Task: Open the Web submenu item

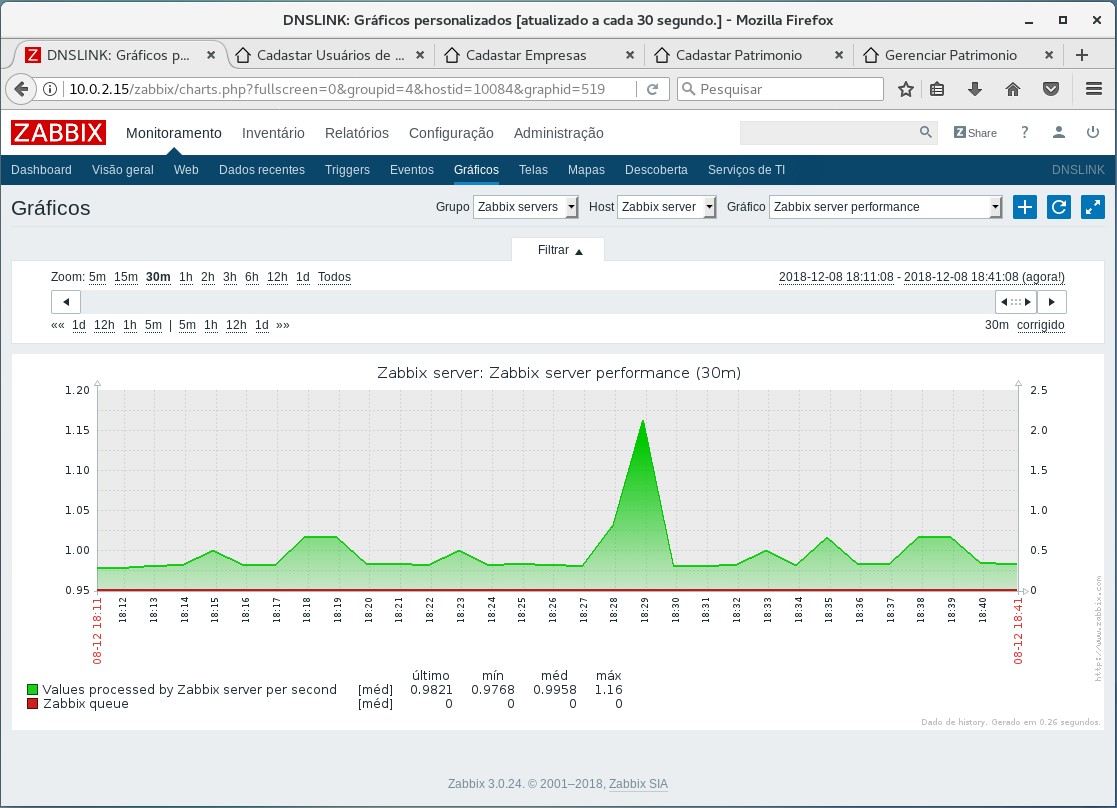Action: pos(186,170)
